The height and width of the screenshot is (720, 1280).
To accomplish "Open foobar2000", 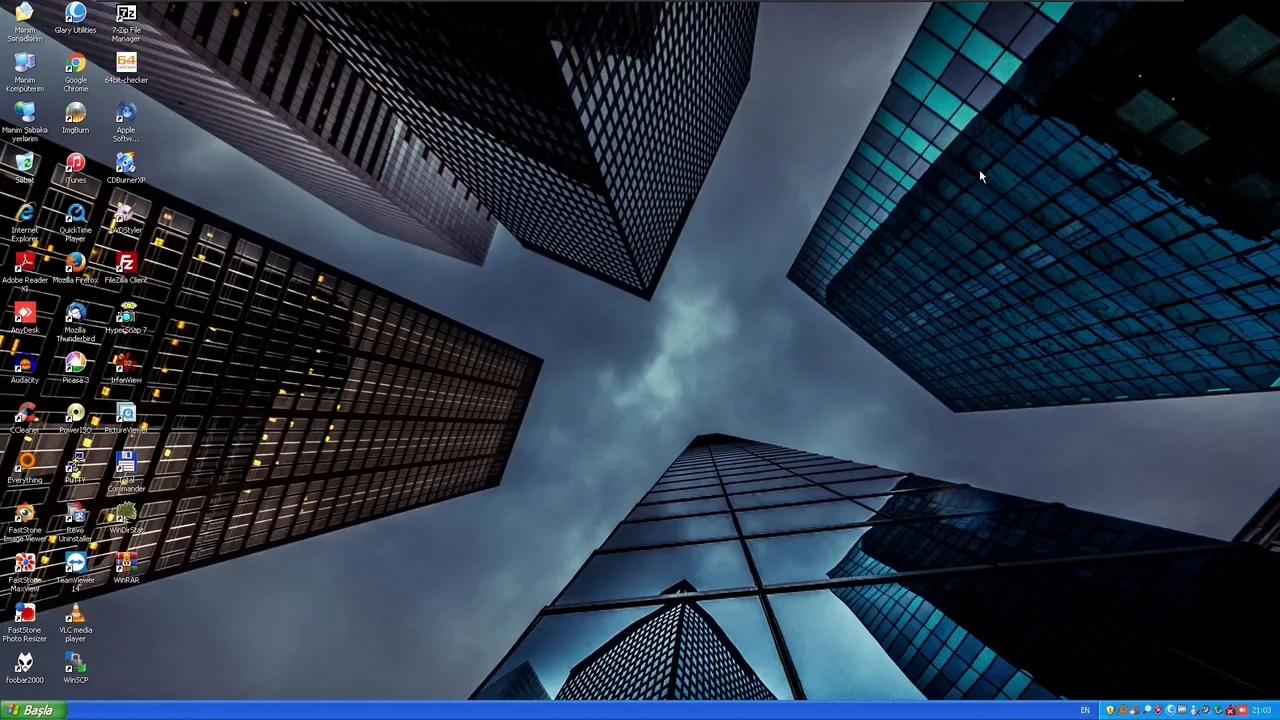I will click(x=25, y=665).
